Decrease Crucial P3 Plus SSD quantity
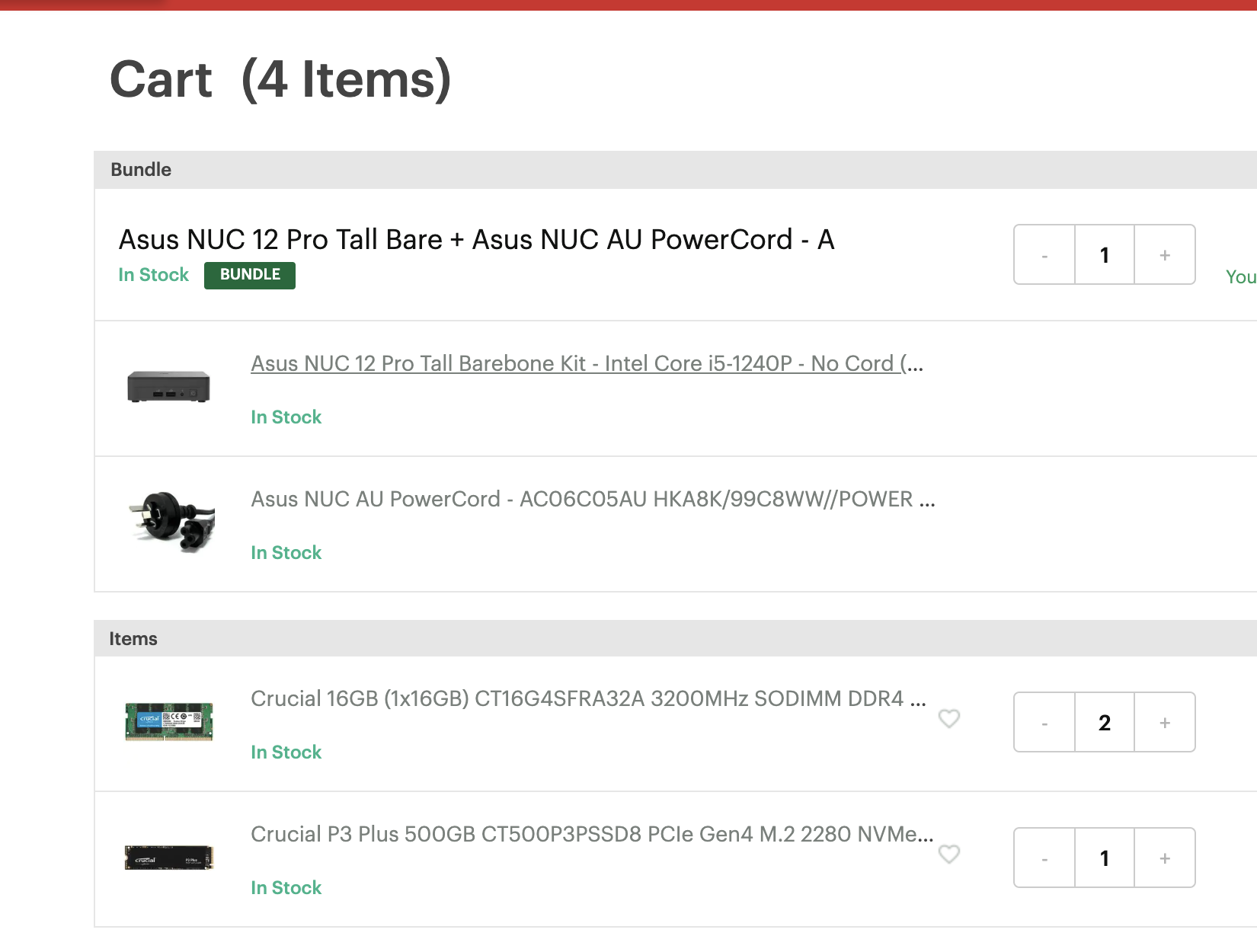The width and height of the screenshot is (1257, 952). [x=1044, y=858]
